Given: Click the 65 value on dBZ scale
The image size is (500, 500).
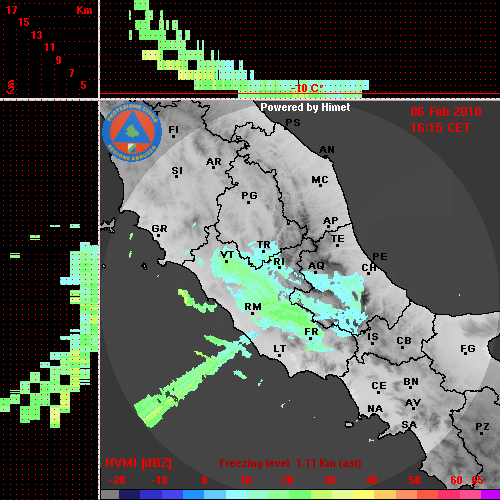Looking at the screenshot, I should tap(477, 480).
